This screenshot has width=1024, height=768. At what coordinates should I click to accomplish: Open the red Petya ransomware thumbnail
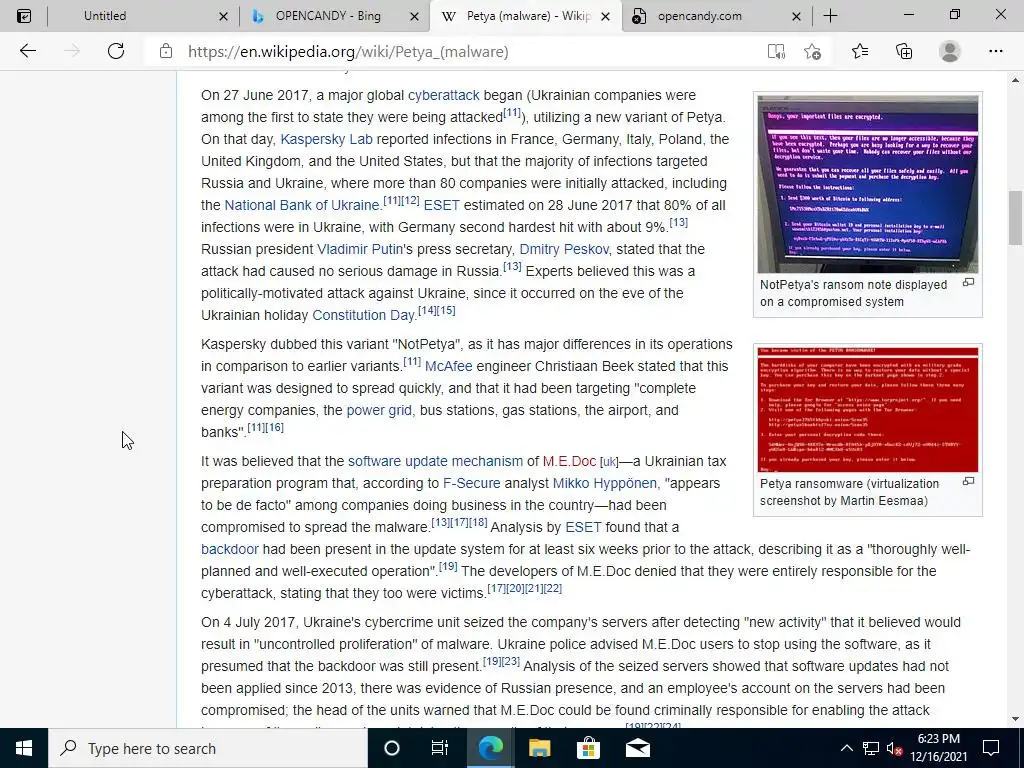point(867,409)
